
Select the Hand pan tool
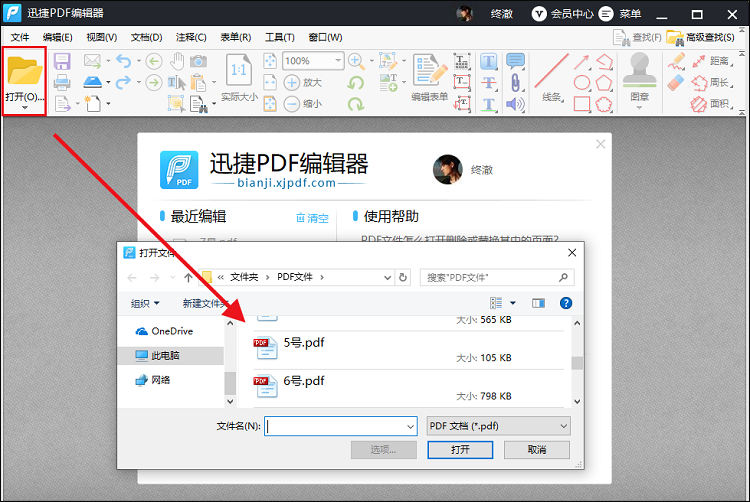click(x=177, y=61)
